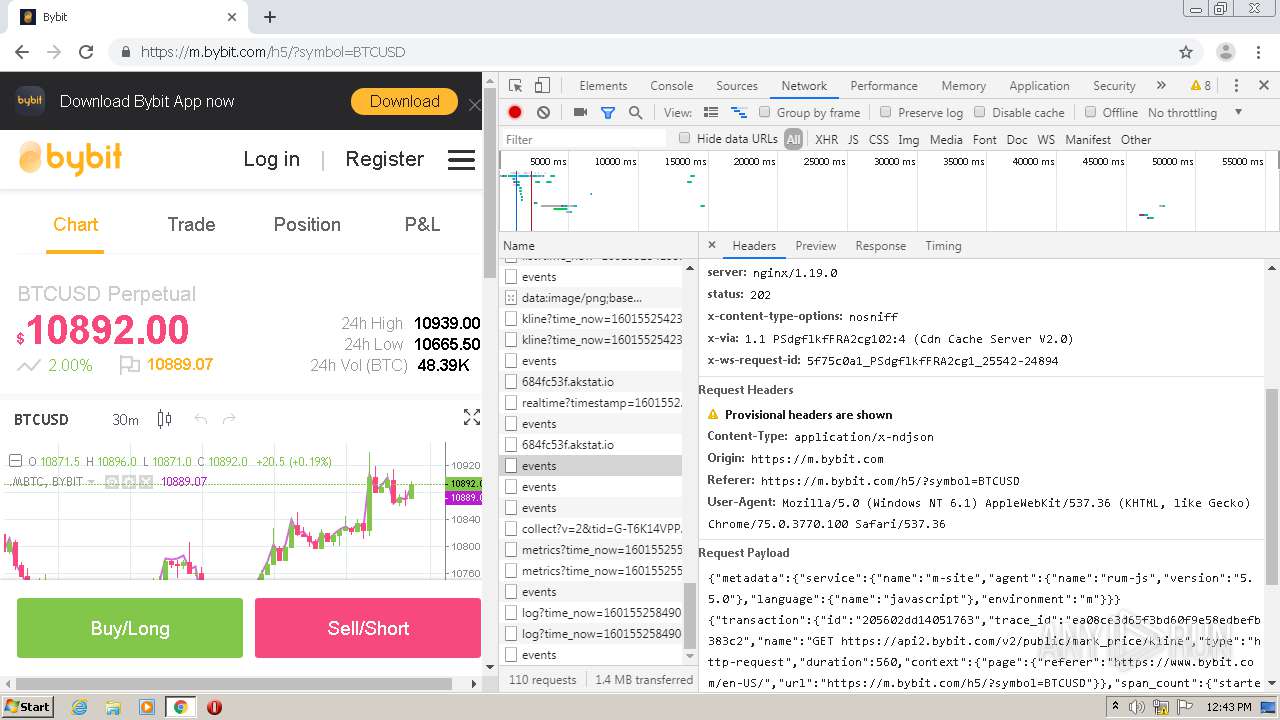Open the Timing tab

943,246
